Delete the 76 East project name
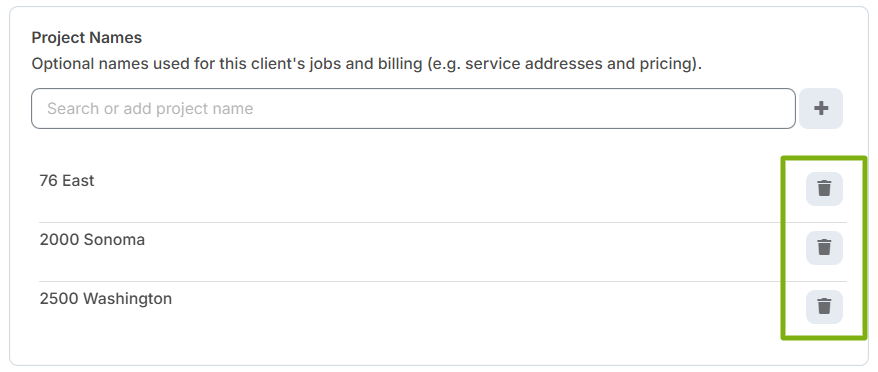Image resolution: width=878 pixels, height=372 pixels. click(824, 189)
